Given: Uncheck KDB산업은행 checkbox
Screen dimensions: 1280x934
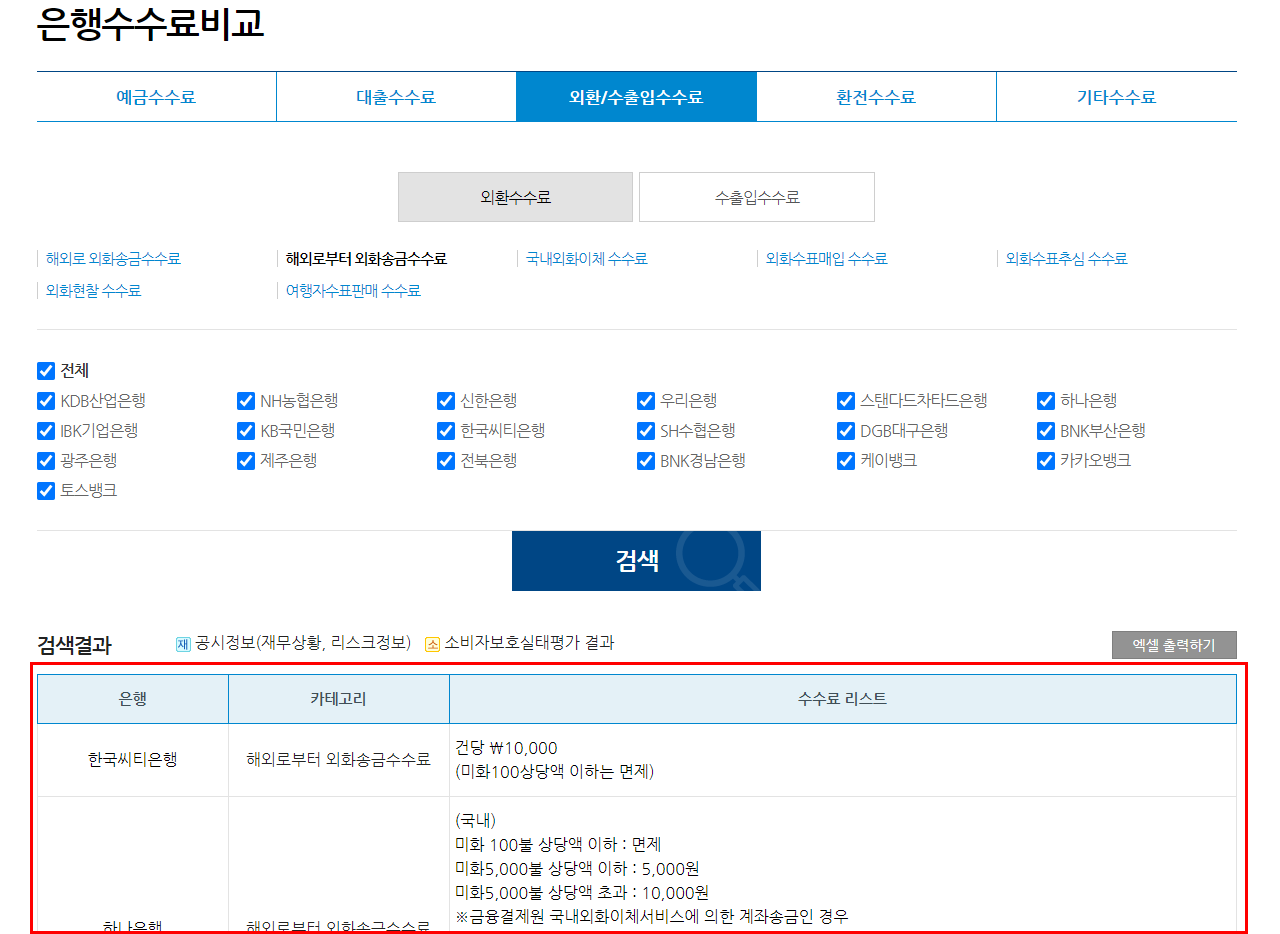Looking at the screenshot, I should pos(46,401).
